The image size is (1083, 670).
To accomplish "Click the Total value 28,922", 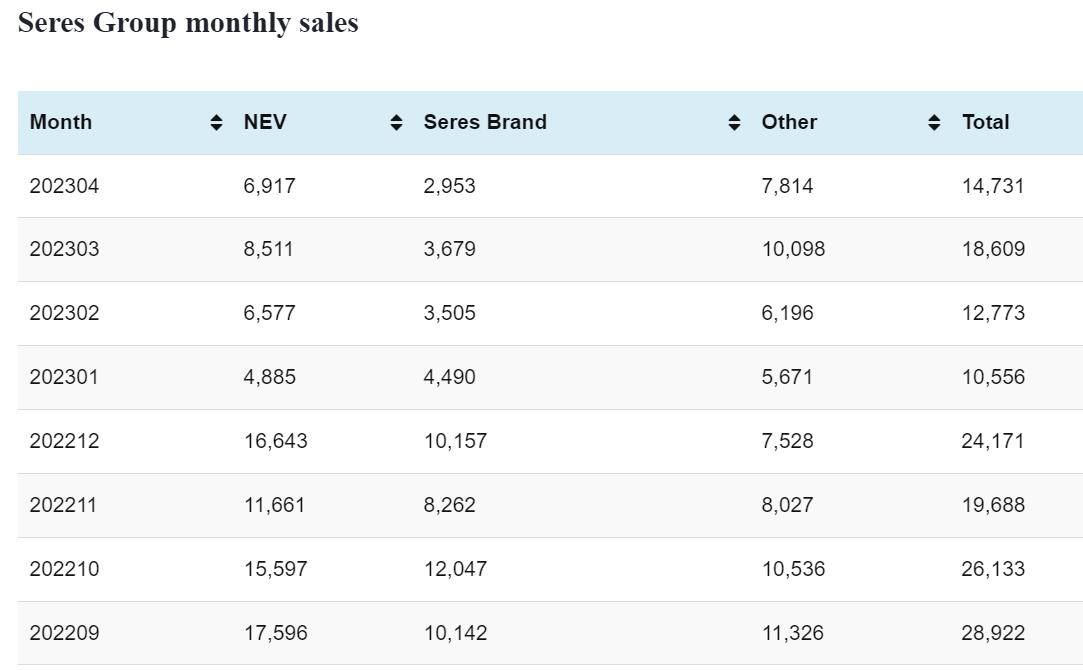I will tap(993, 633).
